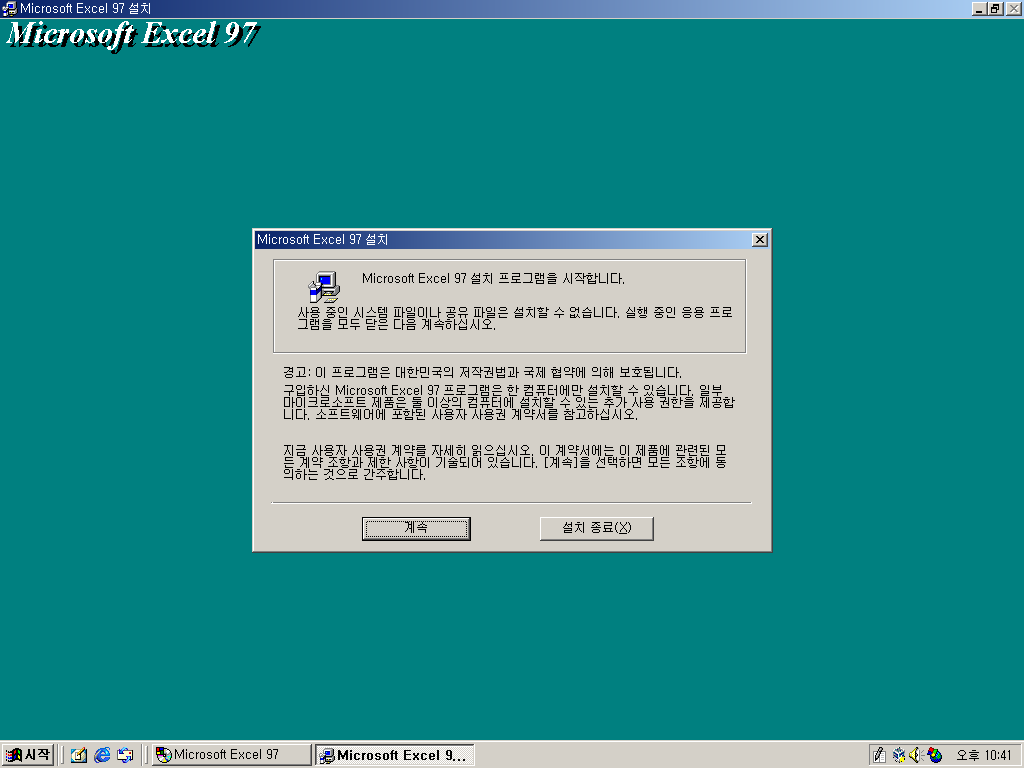The width and height of the screenshot is (1024, 768).
Task: Click the setup computer icon in the dialog
Action: coord(324,287)
